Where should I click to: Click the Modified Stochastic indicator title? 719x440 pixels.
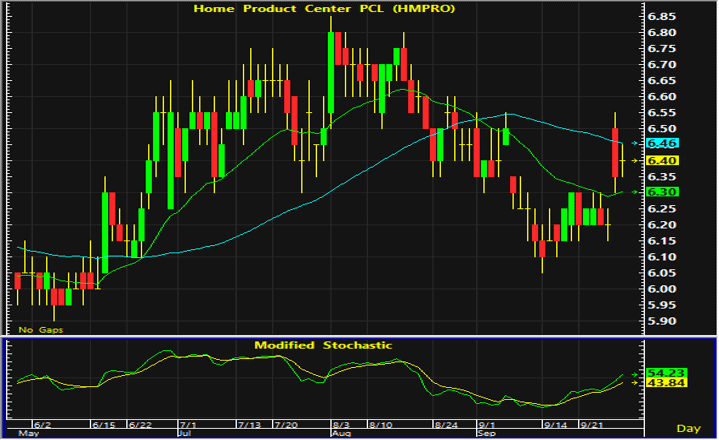tap(323, 345)
